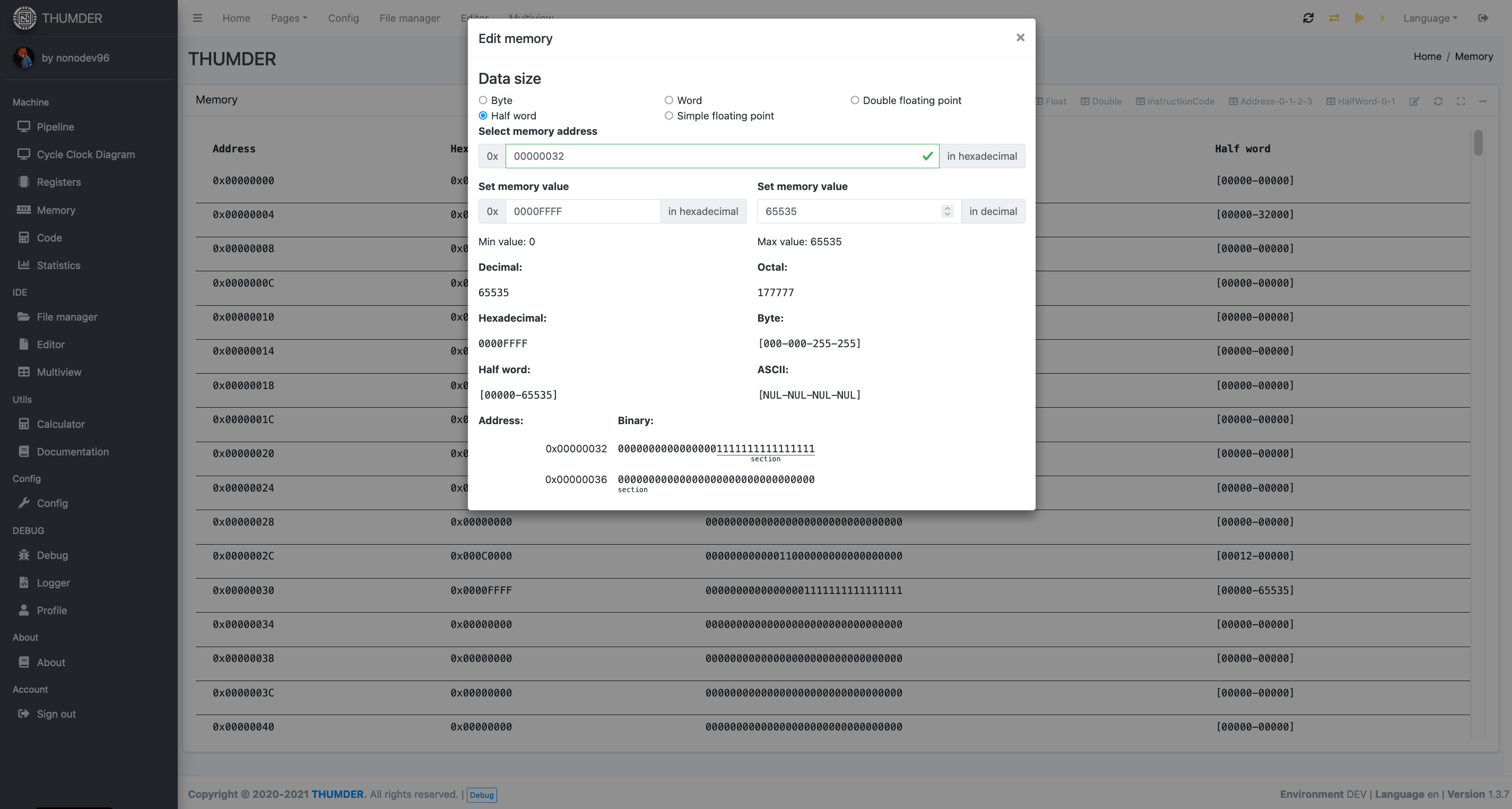Click by nonodev96 user profile link
Image resolution: width=1512 pixels, height=809 pixels.
pos(75,57)
